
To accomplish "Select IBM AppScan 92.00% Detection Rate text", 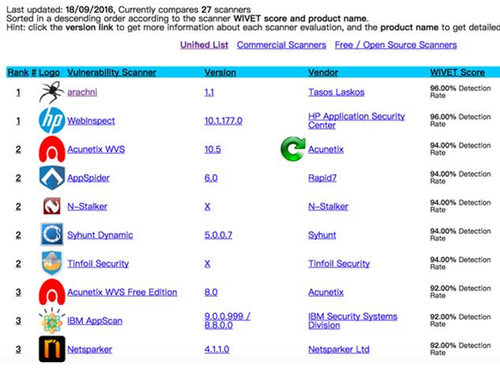I will coord(460,320).
